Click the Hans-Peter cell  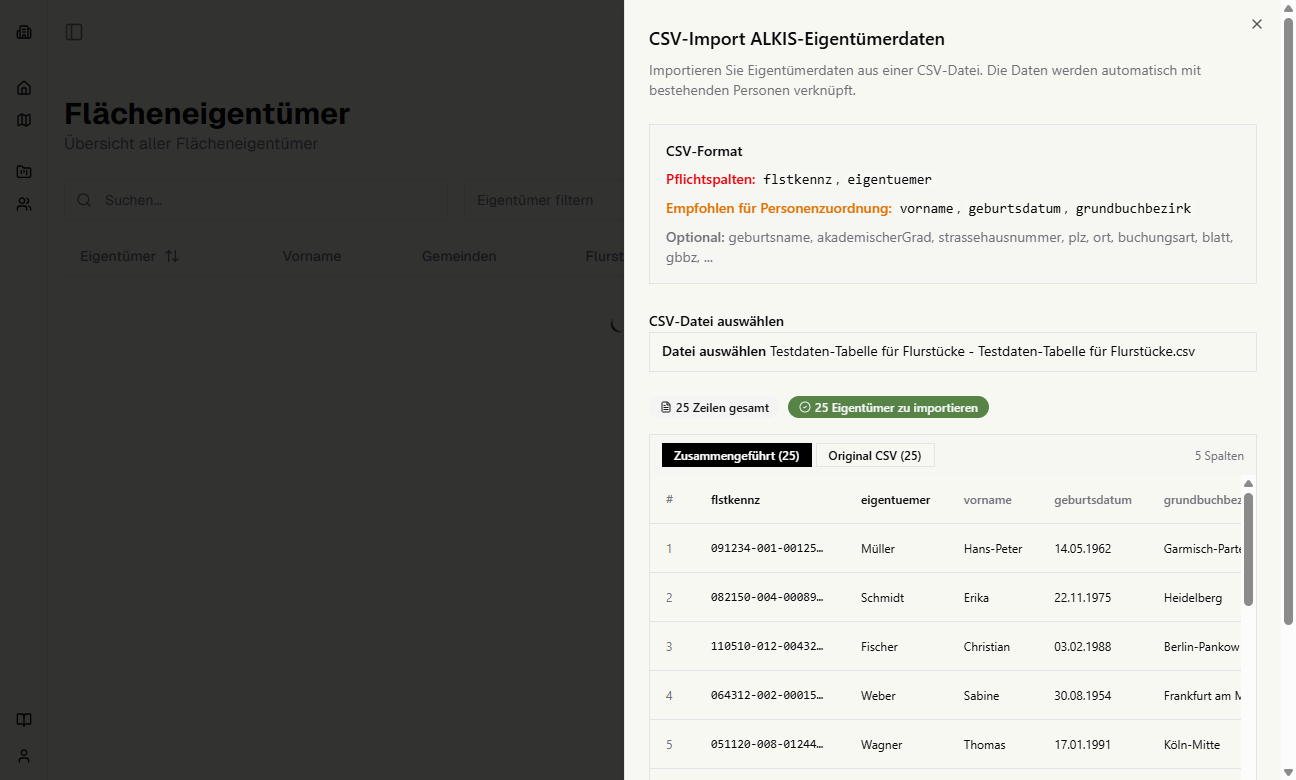[x=993, y=549]
